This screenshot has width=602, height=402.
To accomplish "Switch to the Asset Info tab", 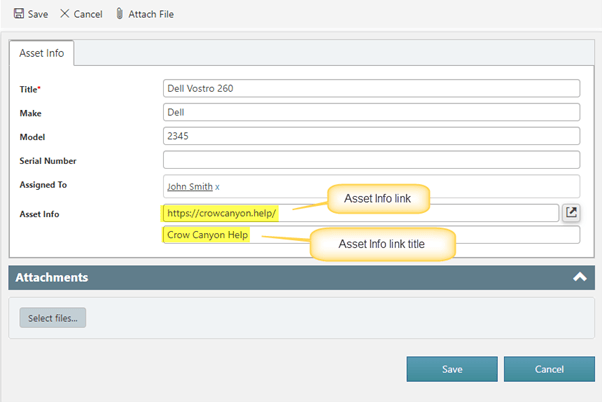I will (41, 53).
